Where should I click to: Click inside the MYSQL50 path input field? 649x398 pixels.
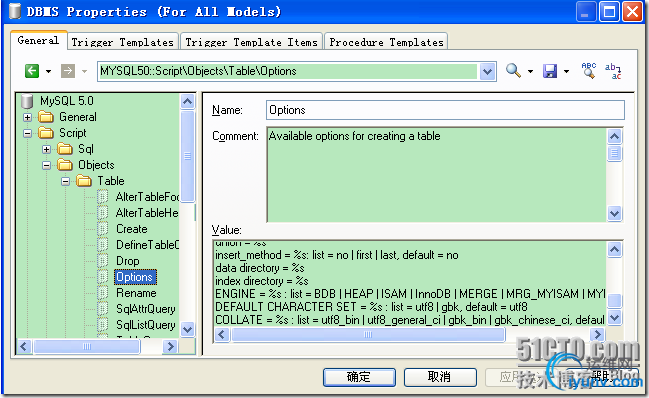click(288, 71)
